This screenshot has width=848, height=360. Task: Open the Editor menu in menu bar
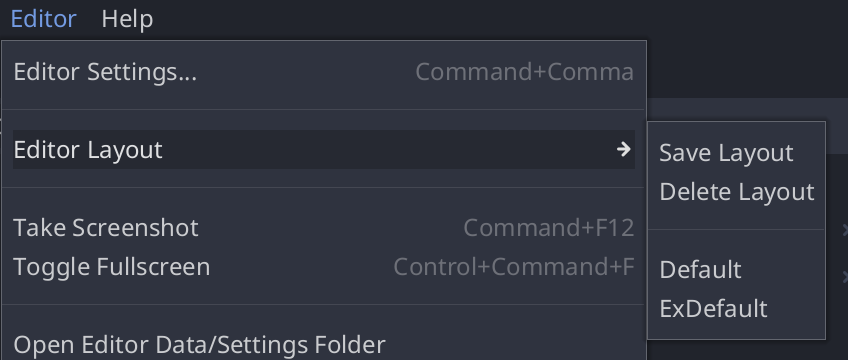click(x=43, y=19)
